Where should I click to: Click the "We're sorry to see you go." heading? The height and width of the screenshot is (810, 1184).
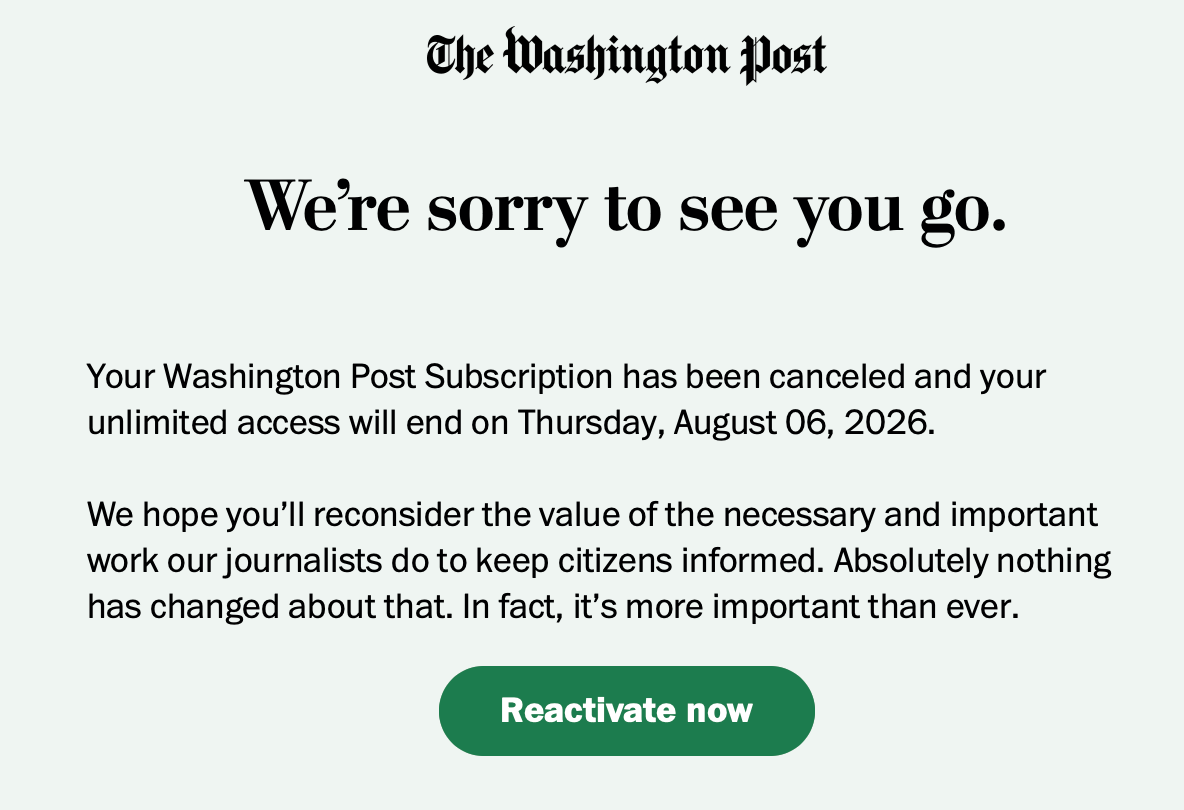point(625,207)
